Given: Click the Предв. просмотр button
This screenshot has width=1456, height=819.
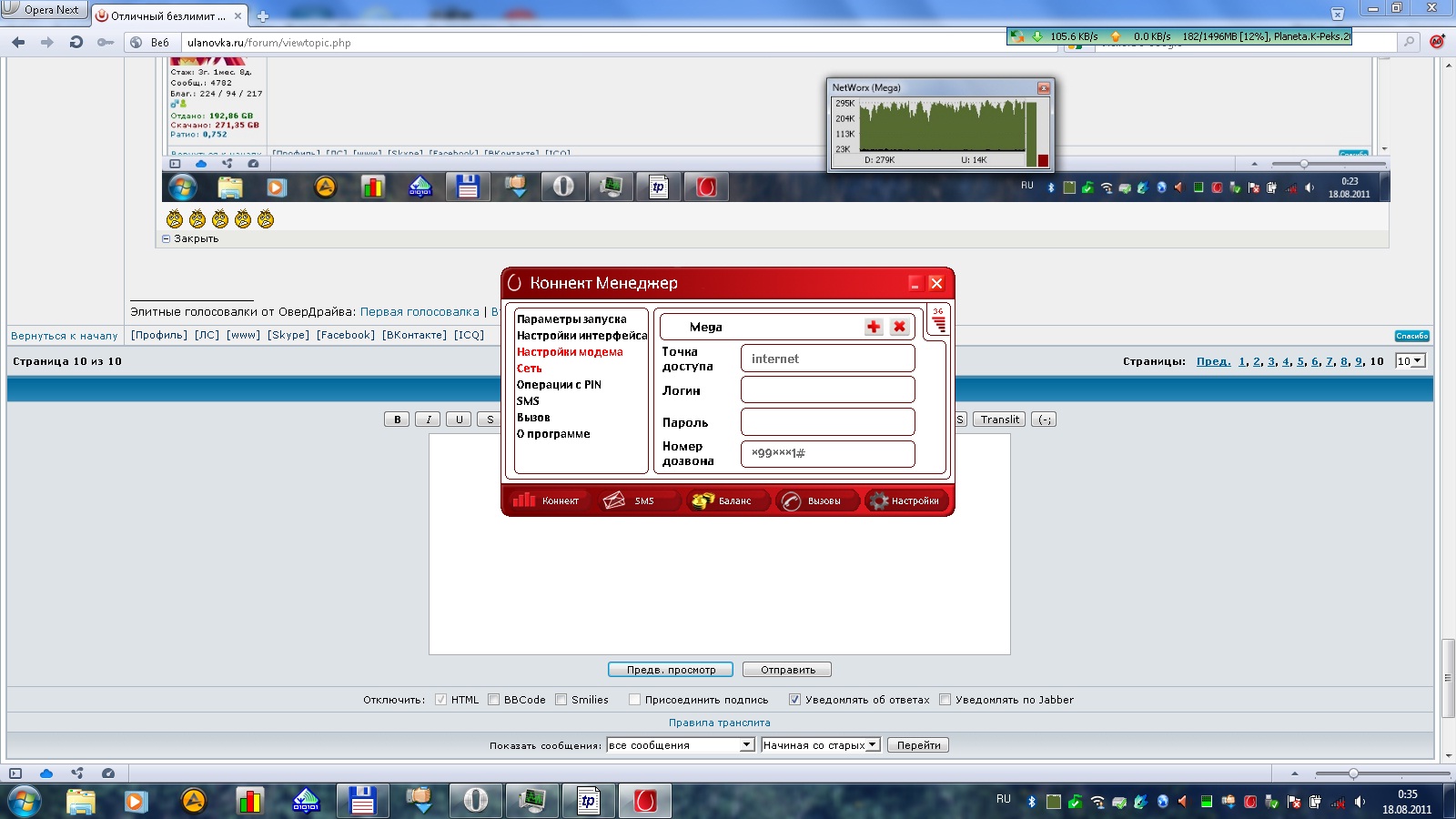Looking at the screenshot, I should tap(672, 670).
